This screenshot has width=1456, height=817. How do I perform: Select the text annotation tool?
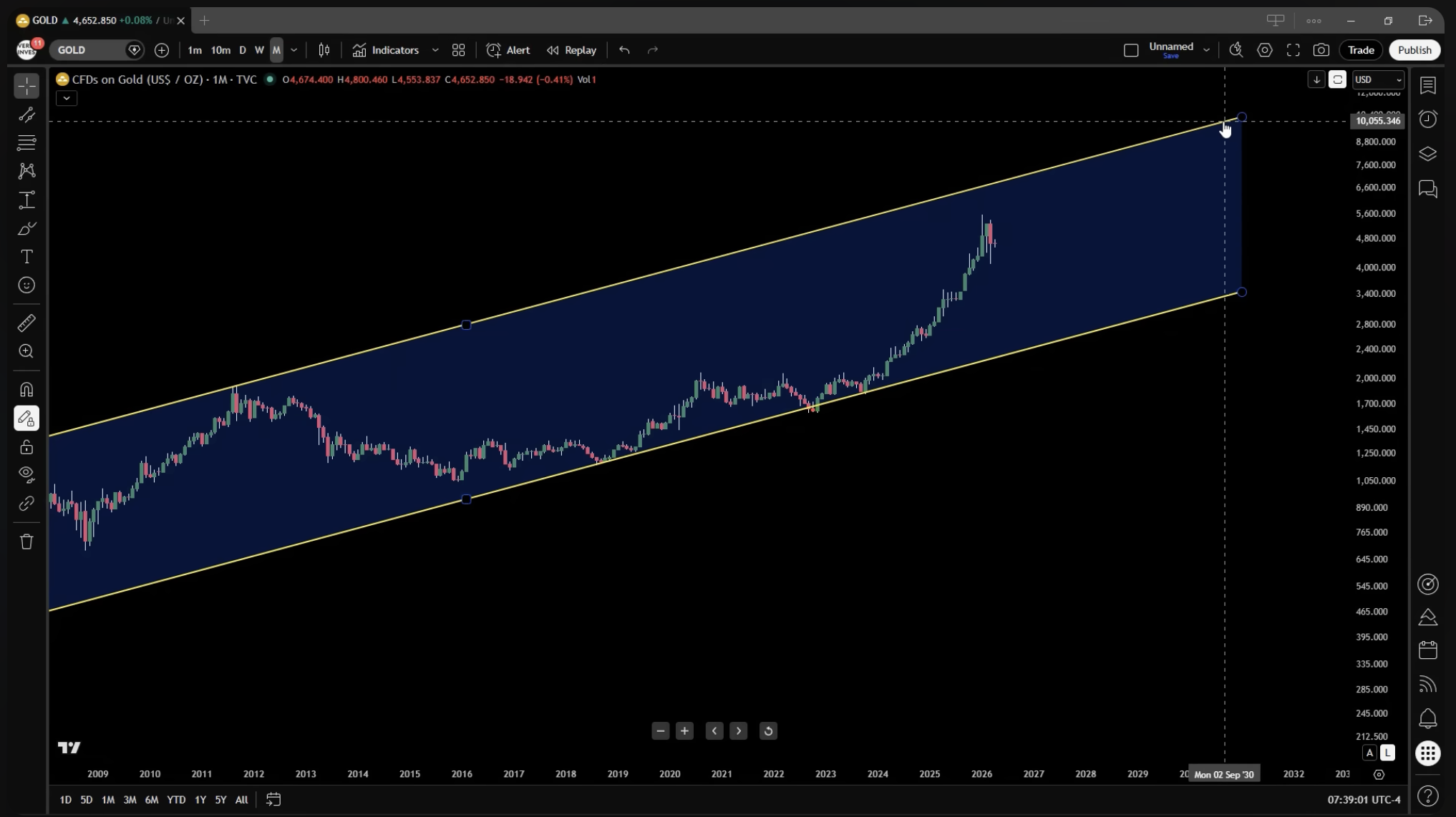pos(26,257)
